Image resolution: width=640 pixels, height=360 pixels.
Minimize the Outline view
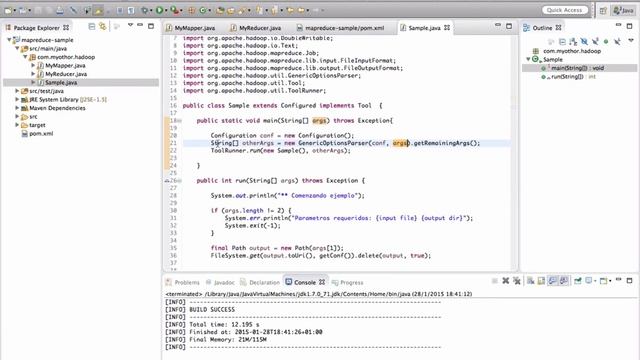tap(618, 26)
